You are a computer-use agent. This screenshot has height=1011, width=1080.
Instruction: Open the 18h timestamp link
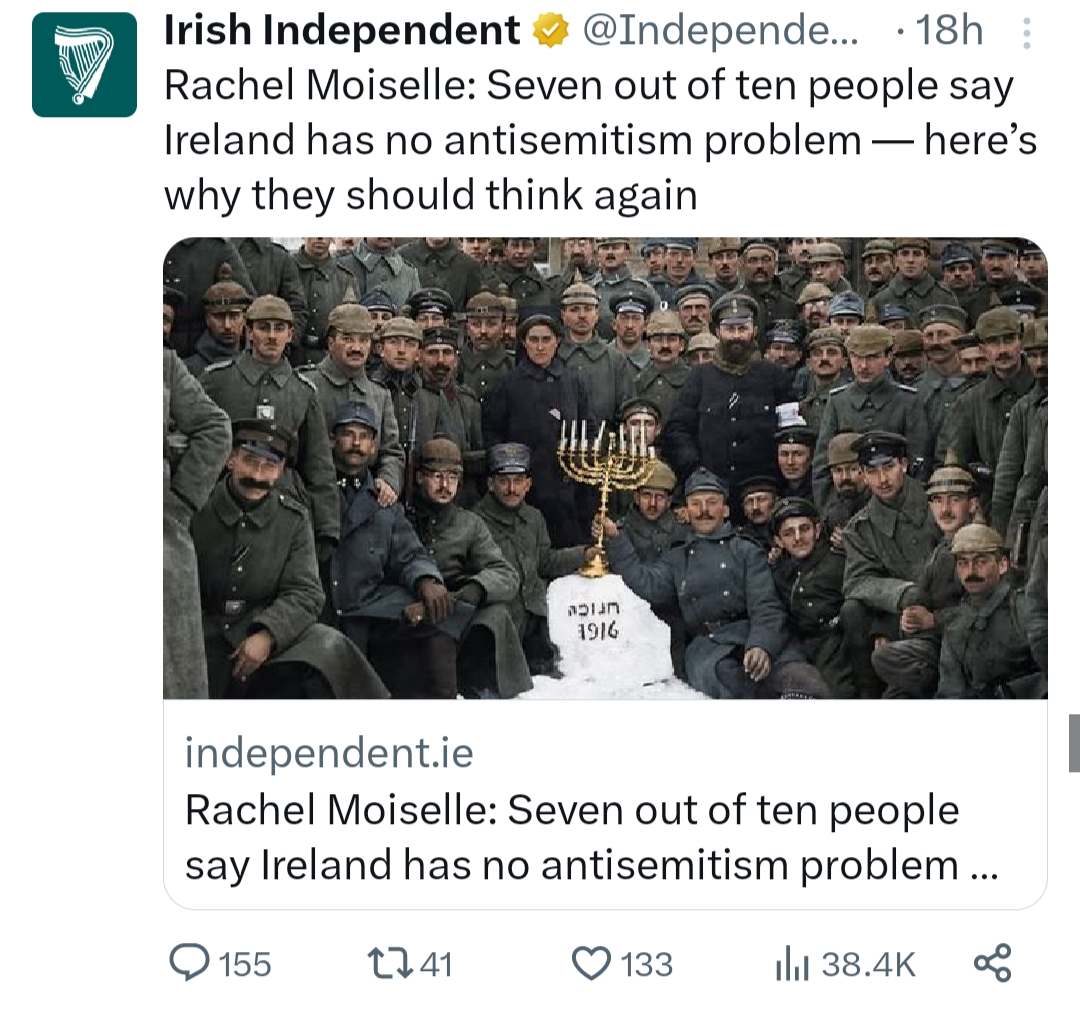[x=948, y=31]
